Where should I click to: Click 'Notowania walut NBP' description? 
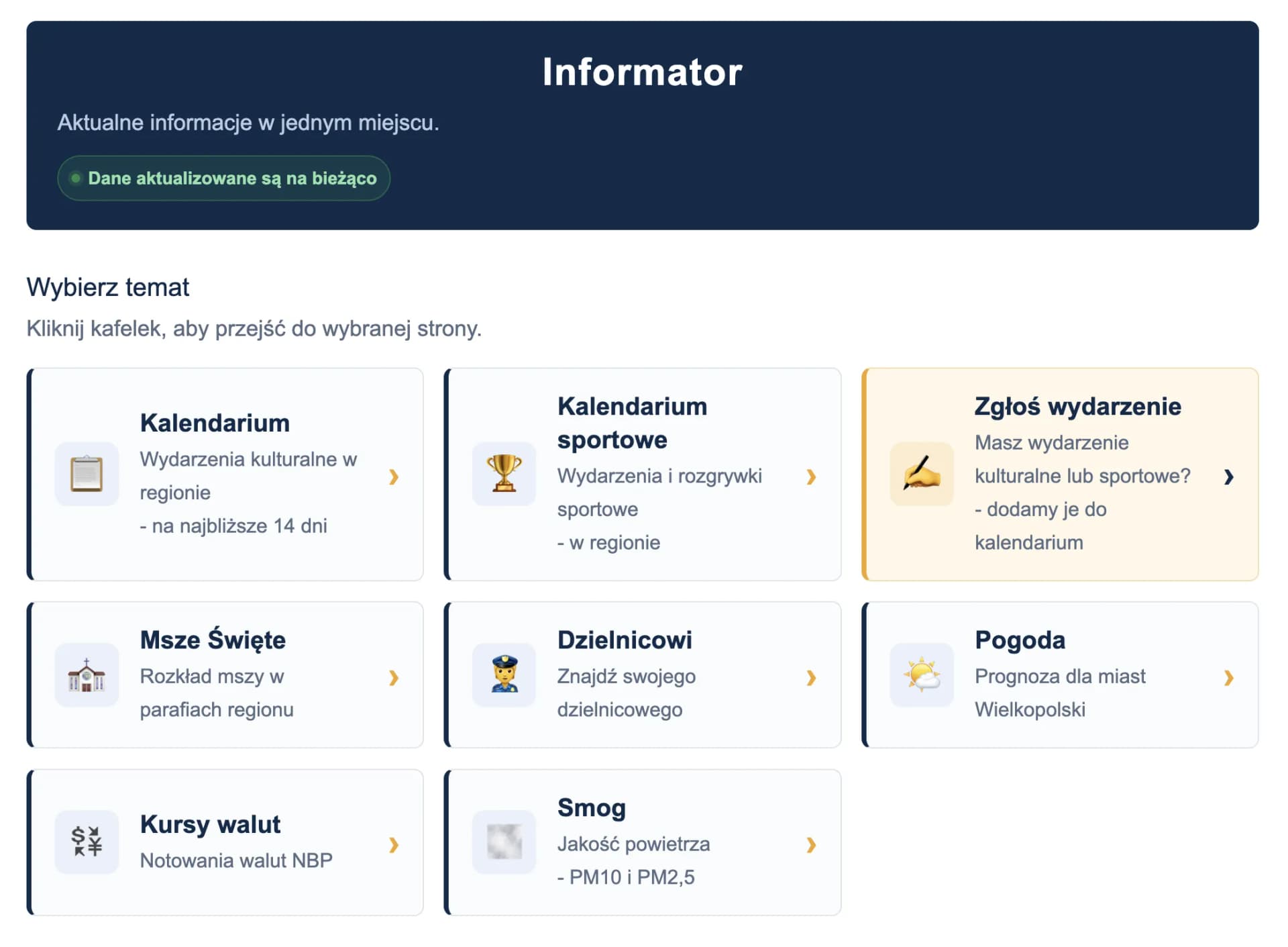[236, 860]
